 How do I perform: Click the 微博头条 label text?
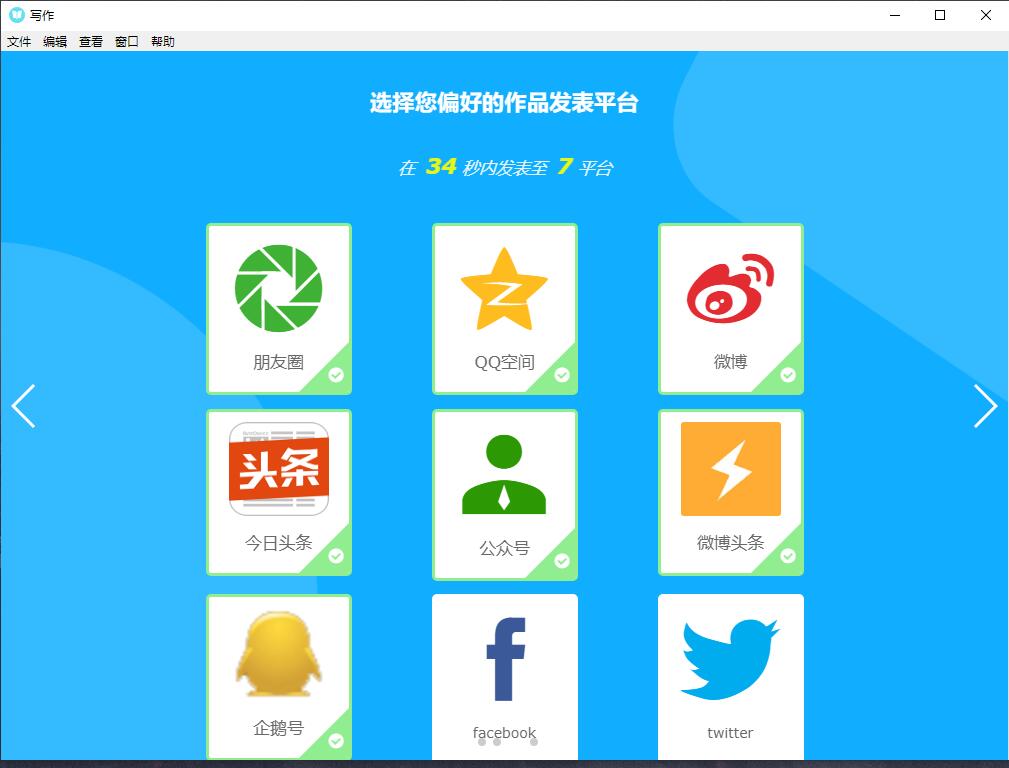pos(730,543)
